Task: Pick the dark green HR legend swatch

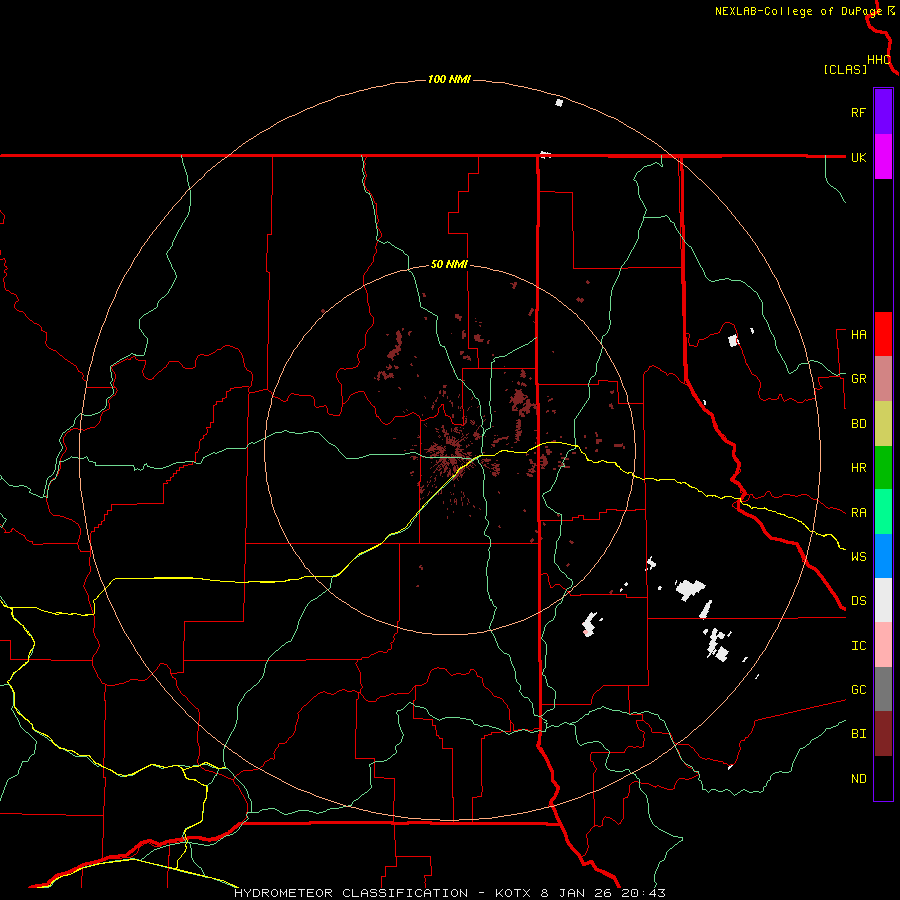Action: (x=883, y=468)
